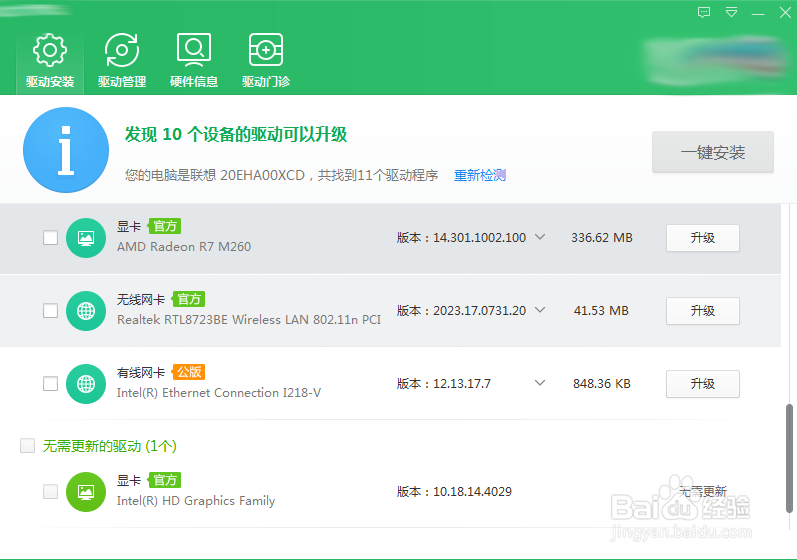Screen dimensions: 797x560
Task: Click the text Intel(R) Ethernet Connection I218-V
Action: [x=219, y=393]
